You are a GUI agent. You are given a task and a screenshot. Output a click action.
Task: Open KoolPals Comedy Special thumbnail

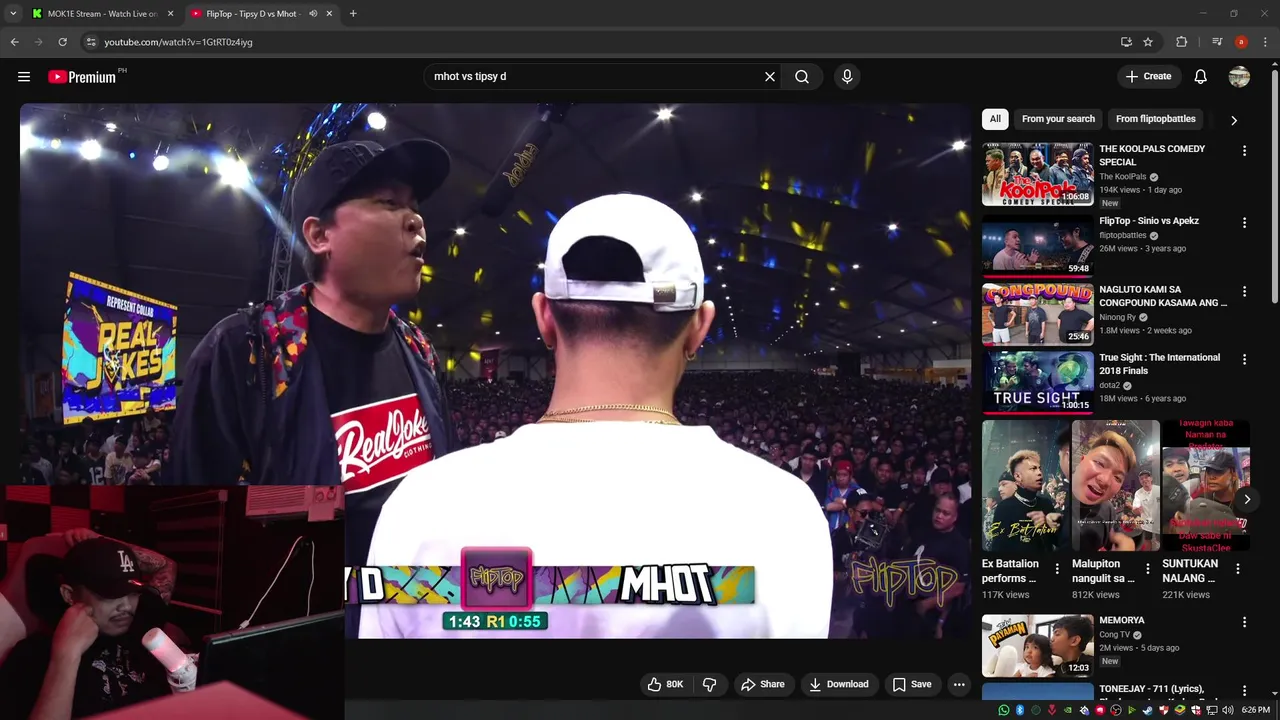(1037, 174)
